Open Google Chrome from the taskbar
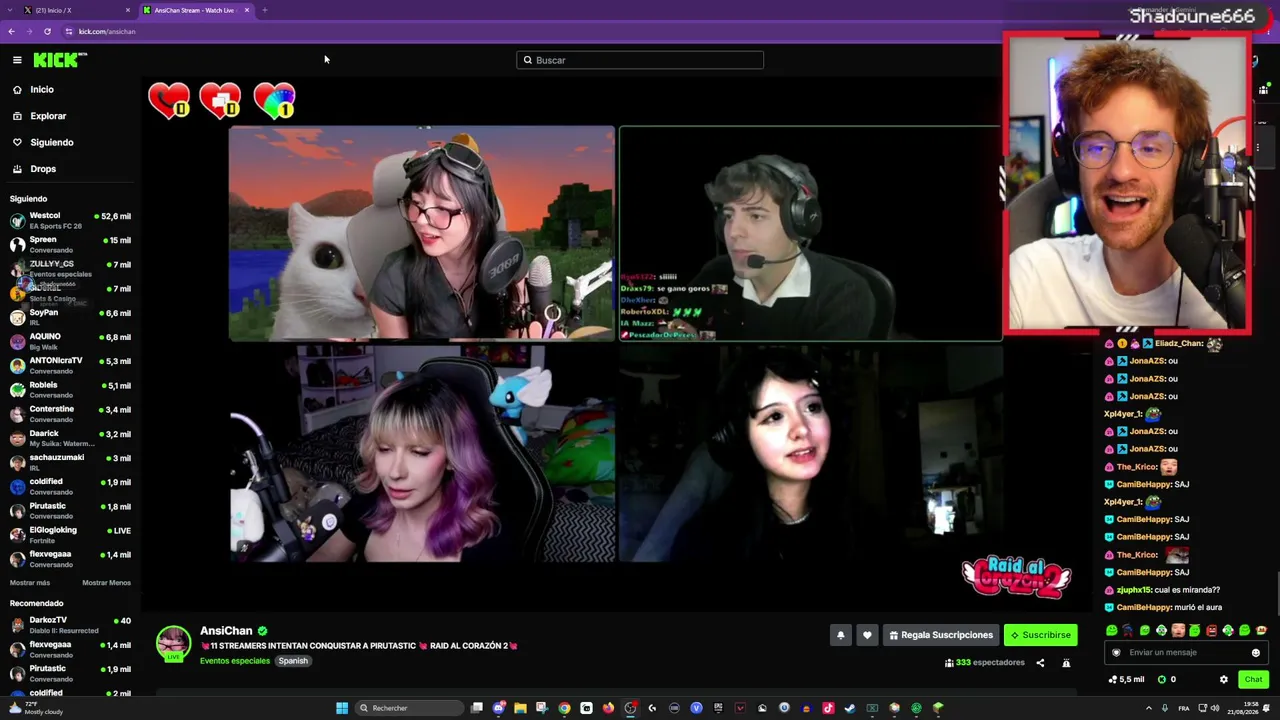 564,708
